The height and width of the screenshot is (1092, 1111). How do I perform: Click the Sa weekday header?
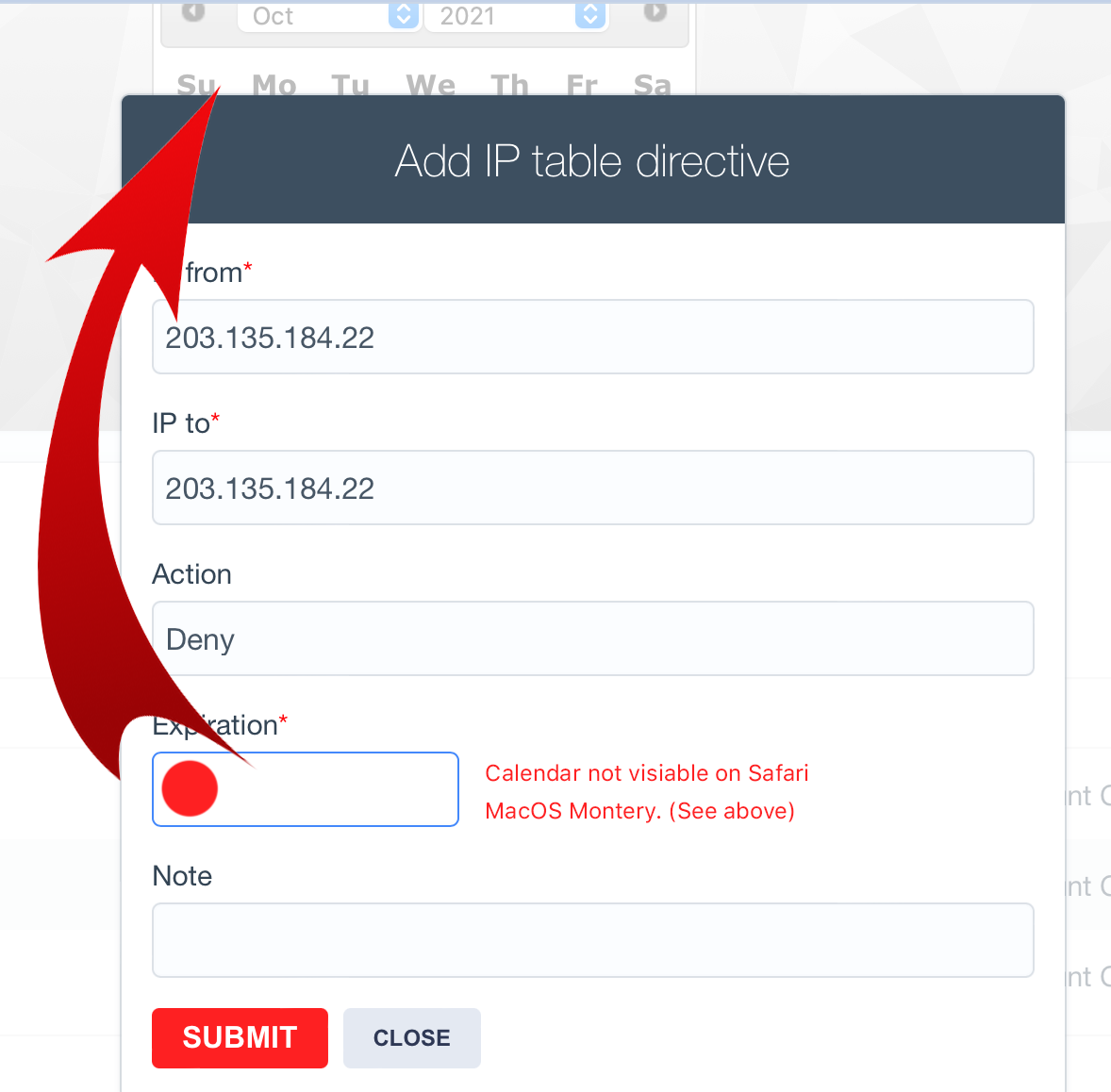point(653,85)
